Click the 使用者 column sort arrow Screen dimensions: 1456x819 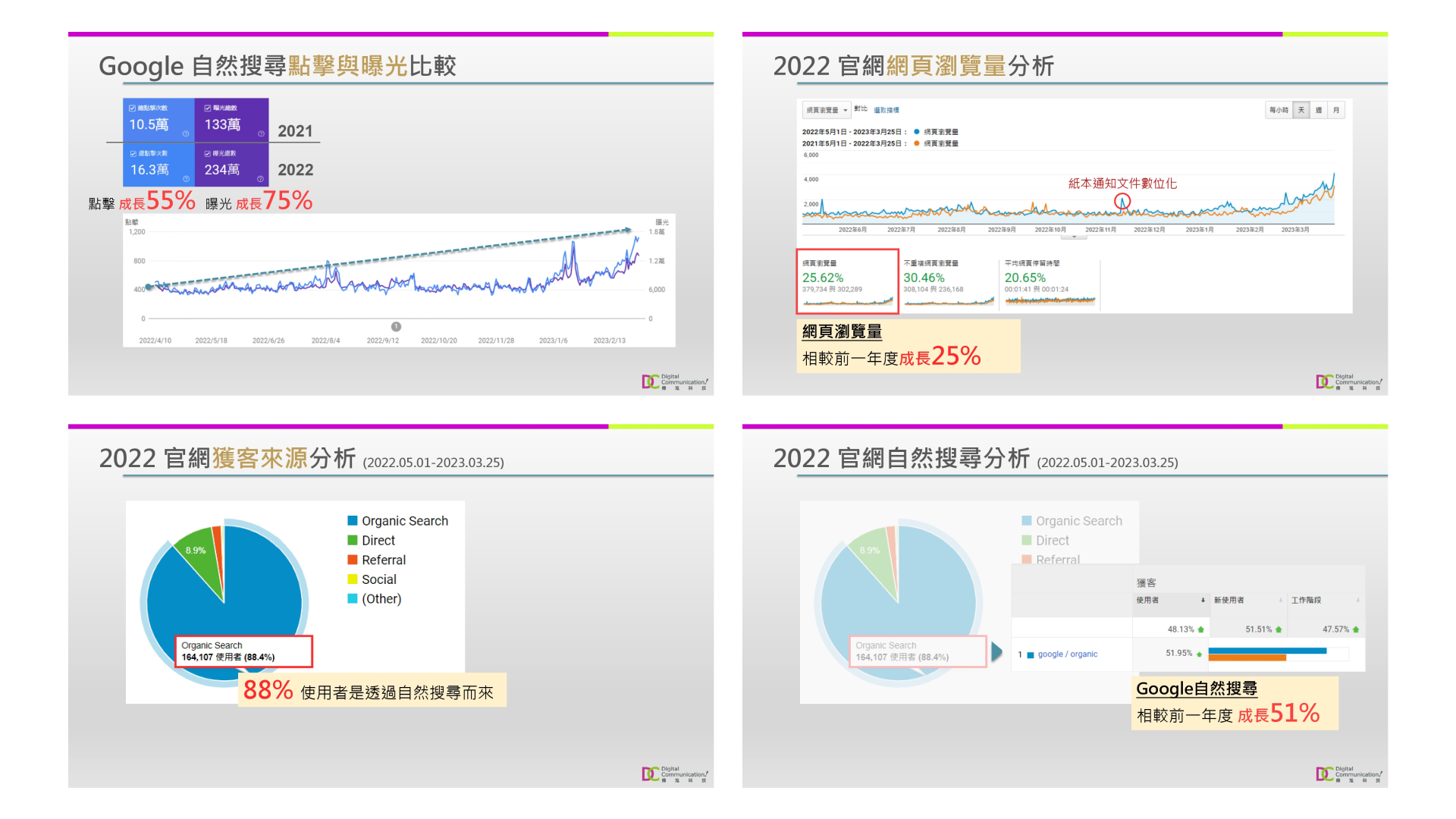(x=1203, y=600)
